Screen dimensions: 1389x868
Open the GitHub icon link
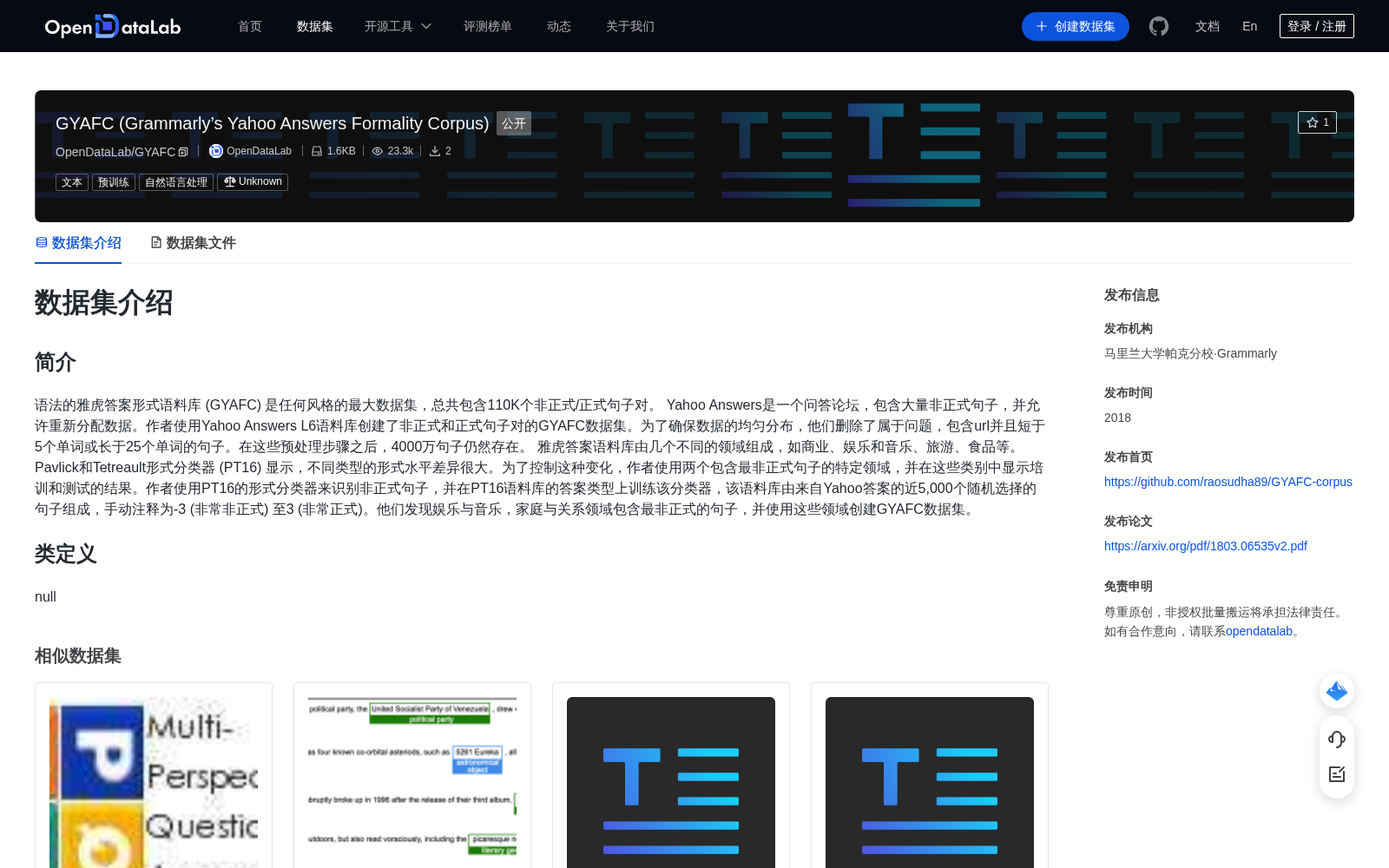click(x=1159, y=26)
